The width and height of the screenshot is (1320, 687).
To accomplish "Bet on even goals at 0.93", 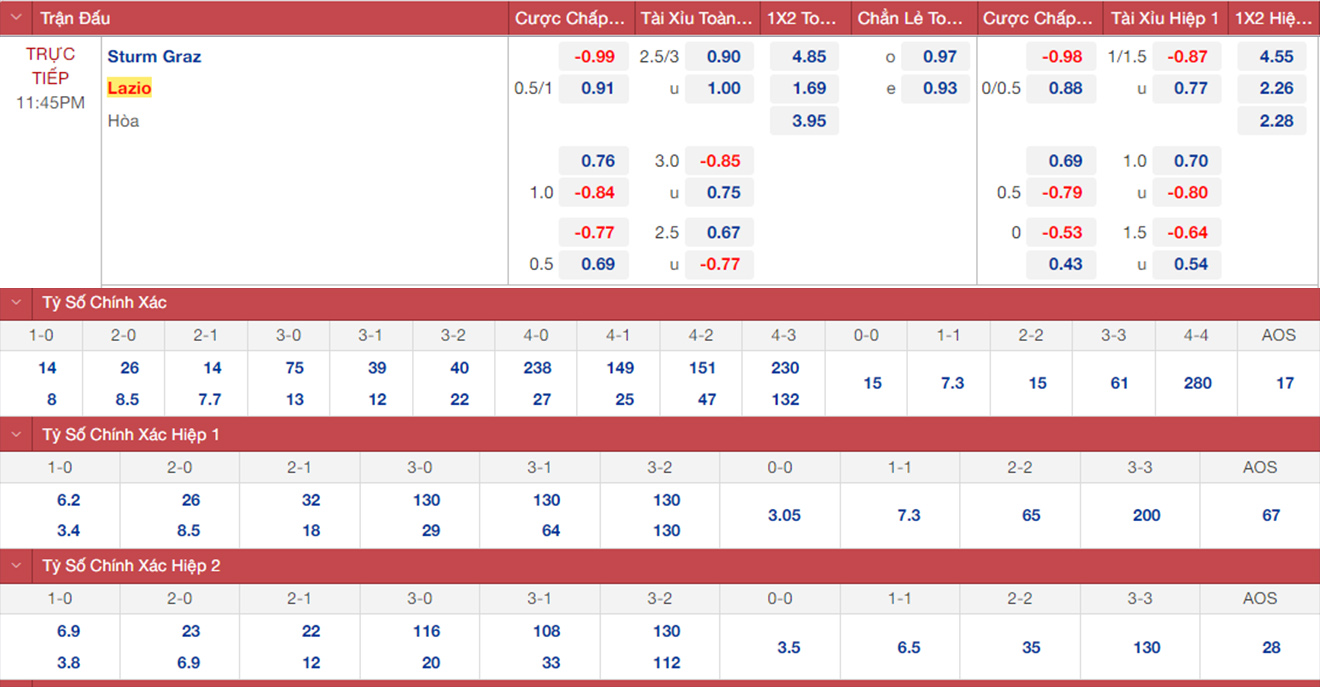I will (939, 88).
